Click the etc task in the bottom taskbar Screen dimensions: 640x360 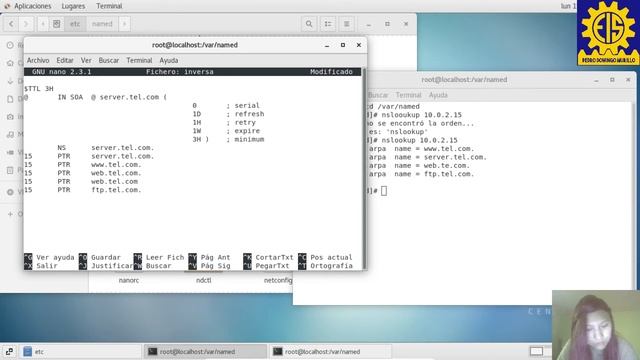coord(82,351)
